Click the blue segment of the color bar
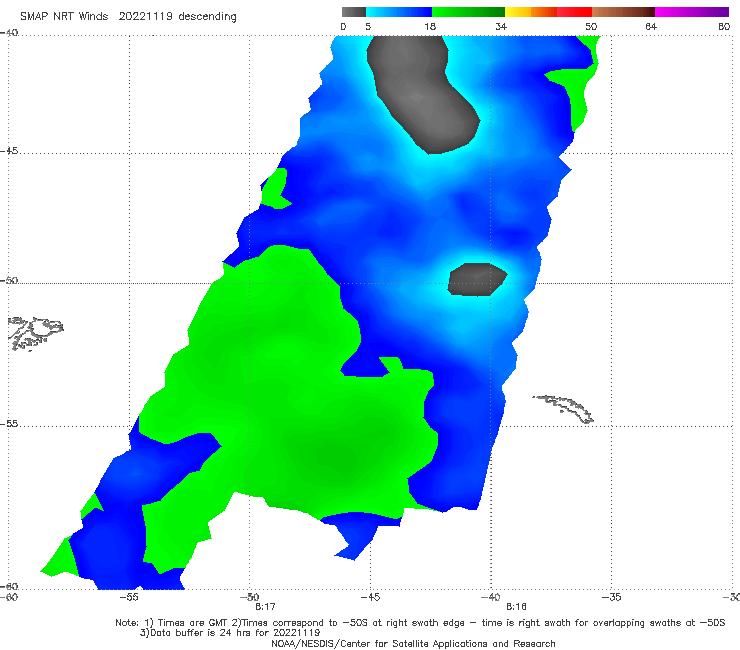Viewport: 740px width, 650px height. [x=399, y=12]
